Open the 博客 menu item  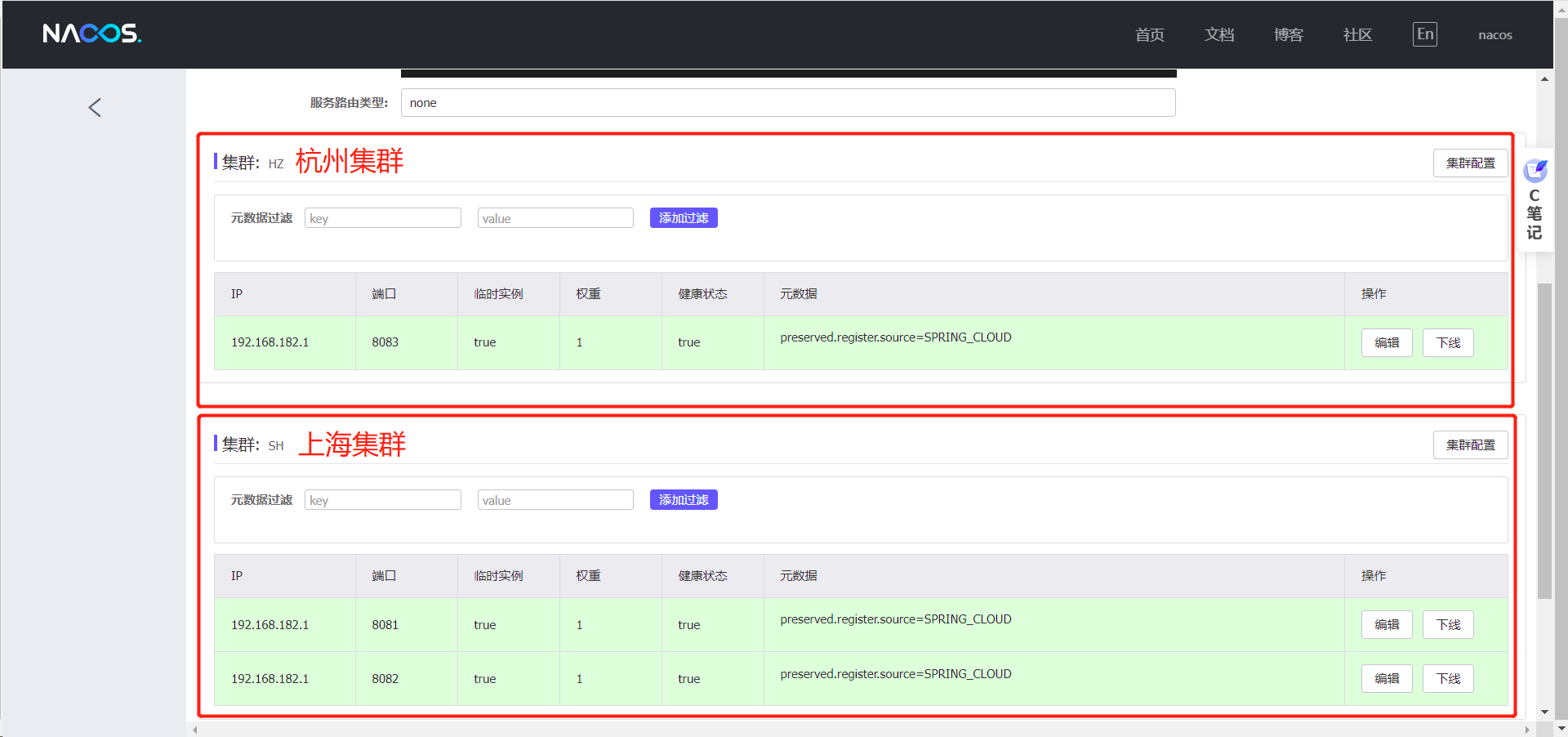[x=1289, y=34]
